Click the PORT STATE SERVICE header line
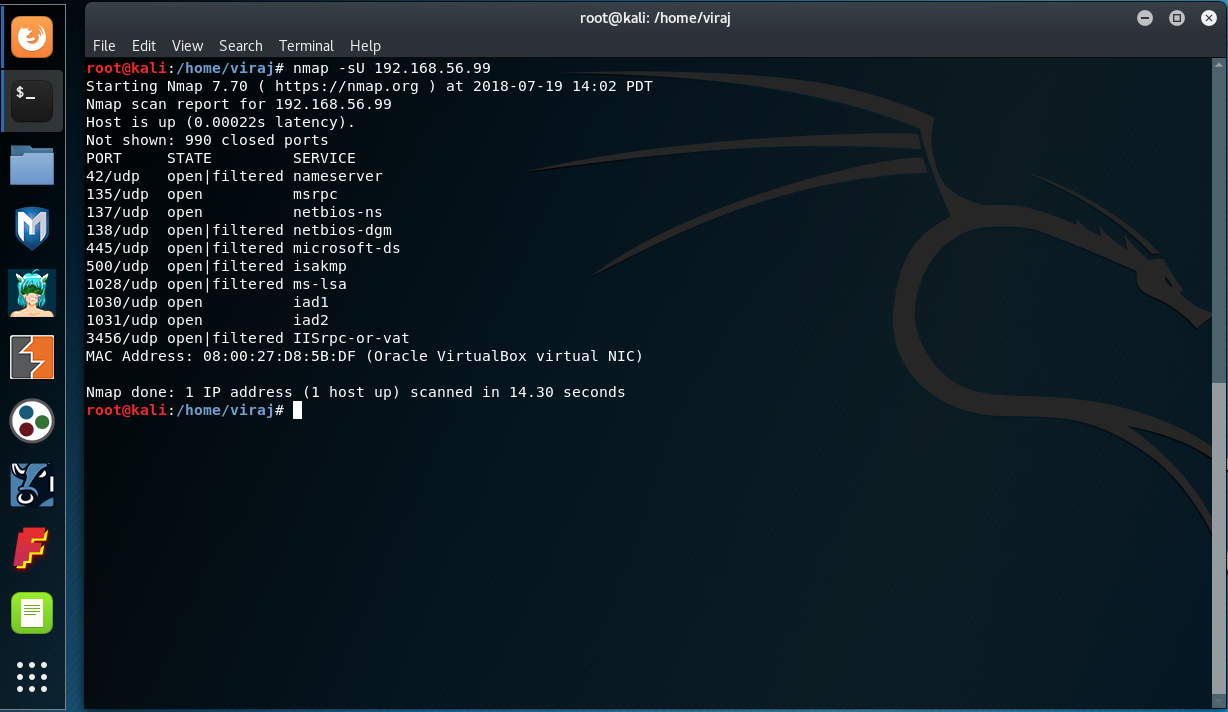Screen dimensions: 1228x712 click(x=221, y=158)
